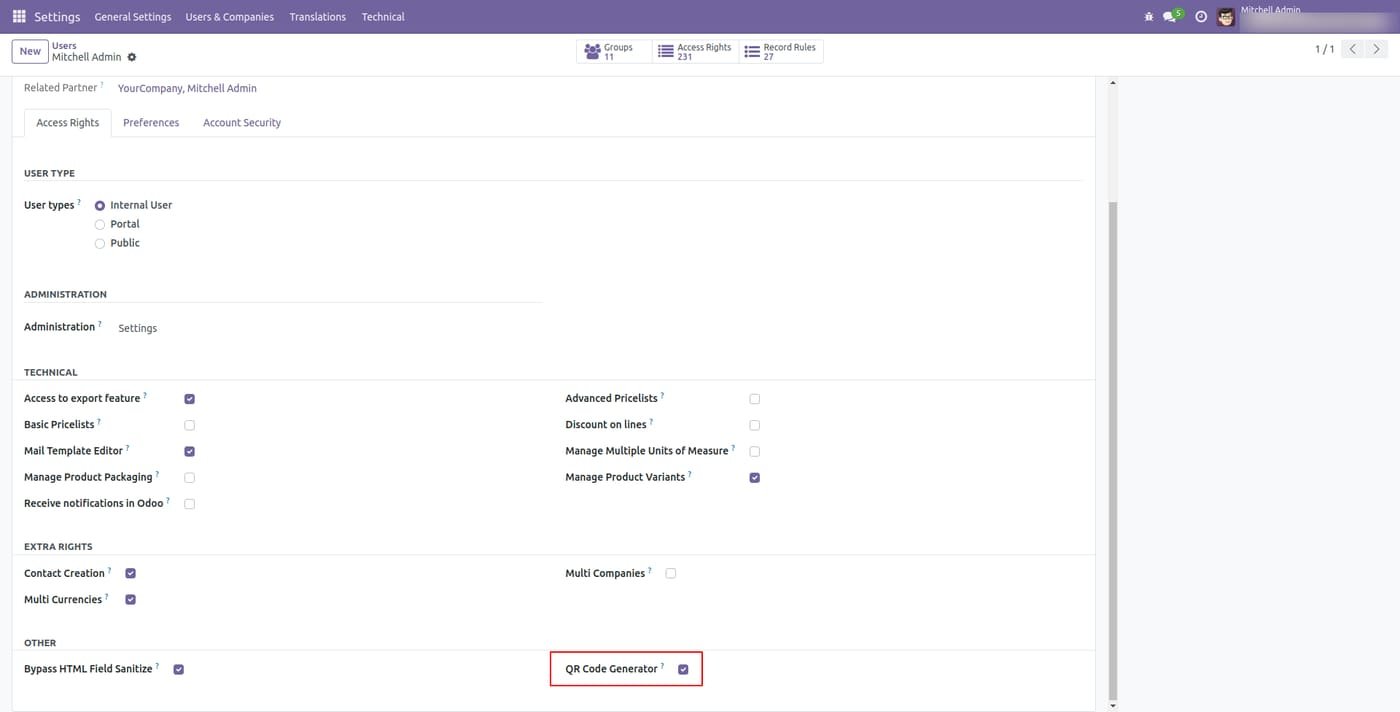The width and height of the screenshot is (1400, 712).
Task: Go to the previous record arrow
Action: (1352, 49)
